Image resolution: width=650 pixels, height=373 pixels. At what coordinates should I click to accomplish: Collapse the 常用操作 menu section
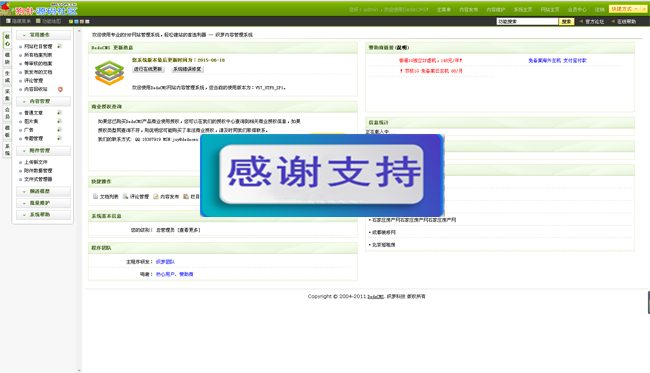(x=44, y=35)
